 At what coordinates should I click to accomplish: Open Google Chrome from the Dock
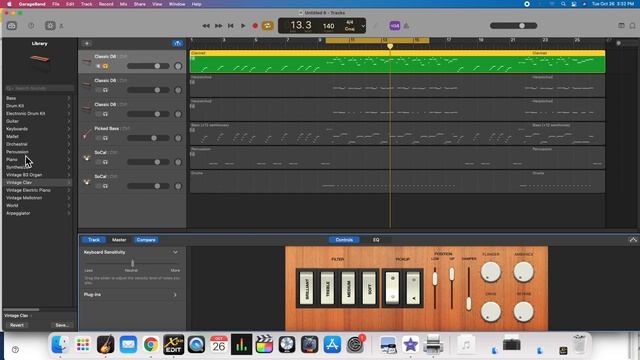coord(151,344)
